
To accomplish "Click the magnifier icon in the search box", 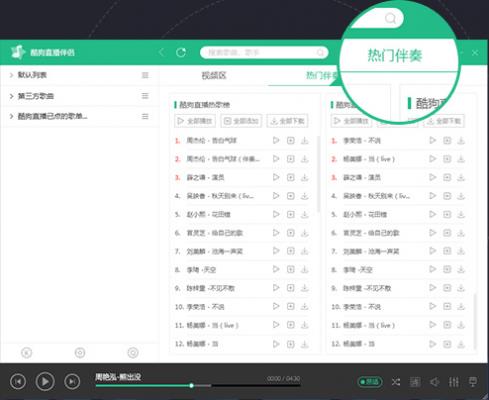I will point(320,53).
